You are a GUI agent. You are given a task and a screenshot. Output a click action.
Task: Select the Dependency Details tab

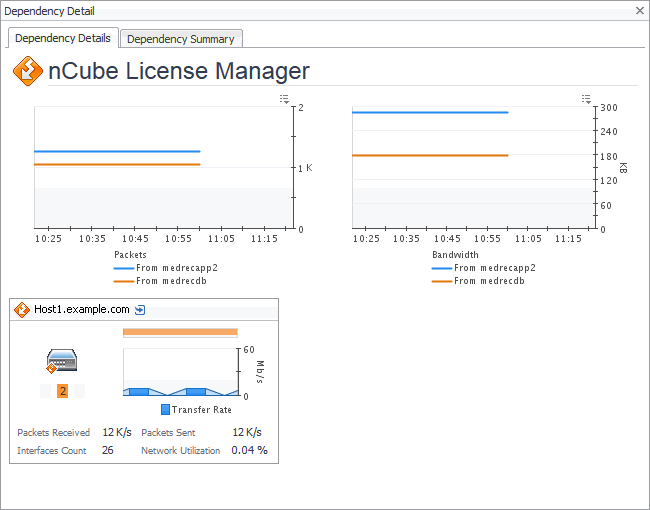tap(63, 38)
